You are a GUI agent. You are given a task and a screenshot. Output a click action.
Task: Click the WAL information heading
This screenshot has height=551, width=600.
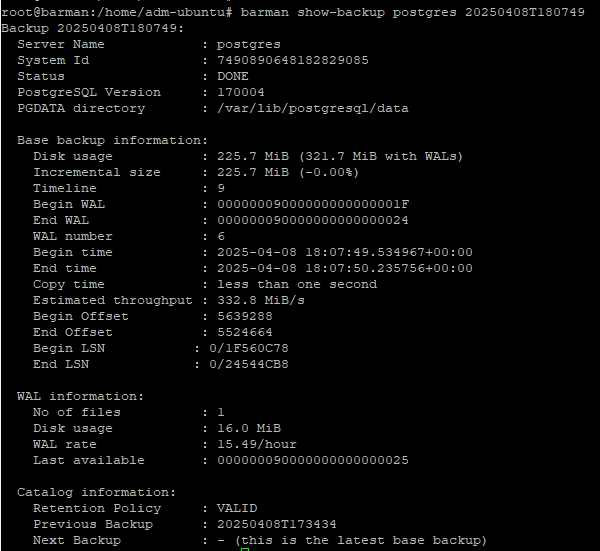click(x=80, y=396)
